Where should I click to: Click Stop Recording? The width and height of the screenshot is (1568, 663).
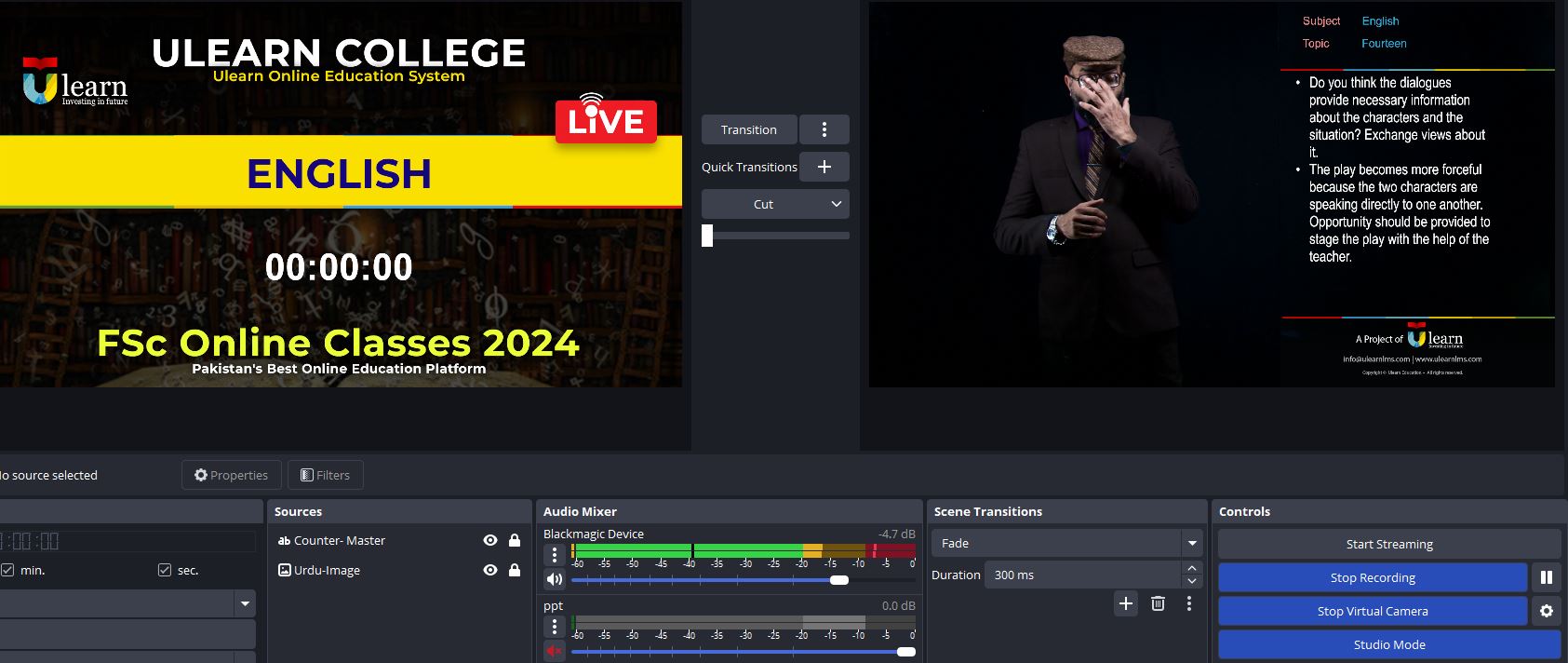click(1373, 577)
